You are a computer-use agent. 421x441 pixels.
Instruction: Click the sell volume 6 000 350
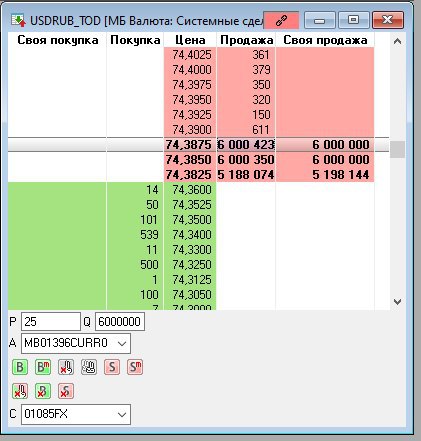tap(246, 160)
